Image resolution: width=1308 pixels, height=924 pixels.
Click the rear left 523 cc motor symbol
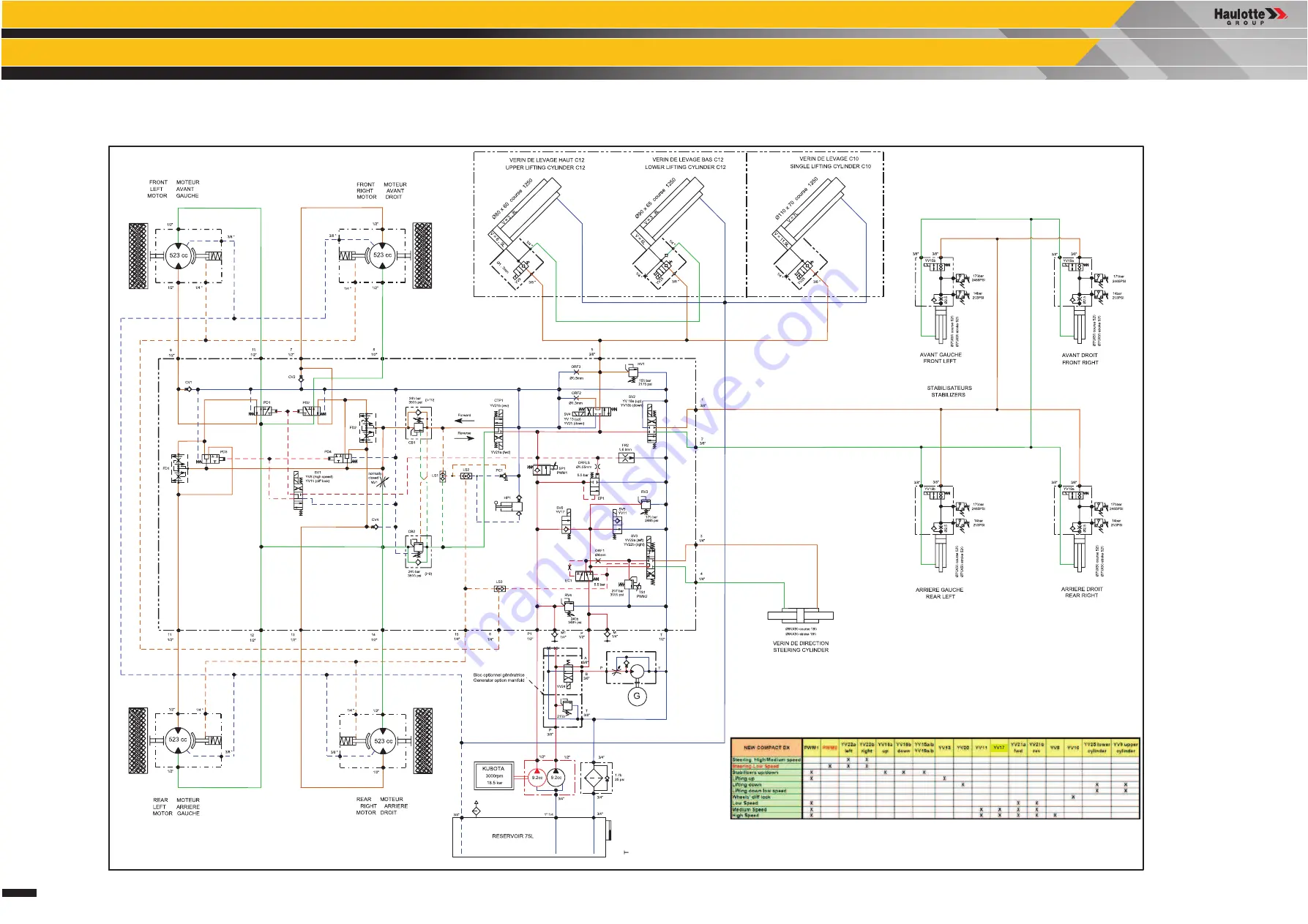[178, 740]
